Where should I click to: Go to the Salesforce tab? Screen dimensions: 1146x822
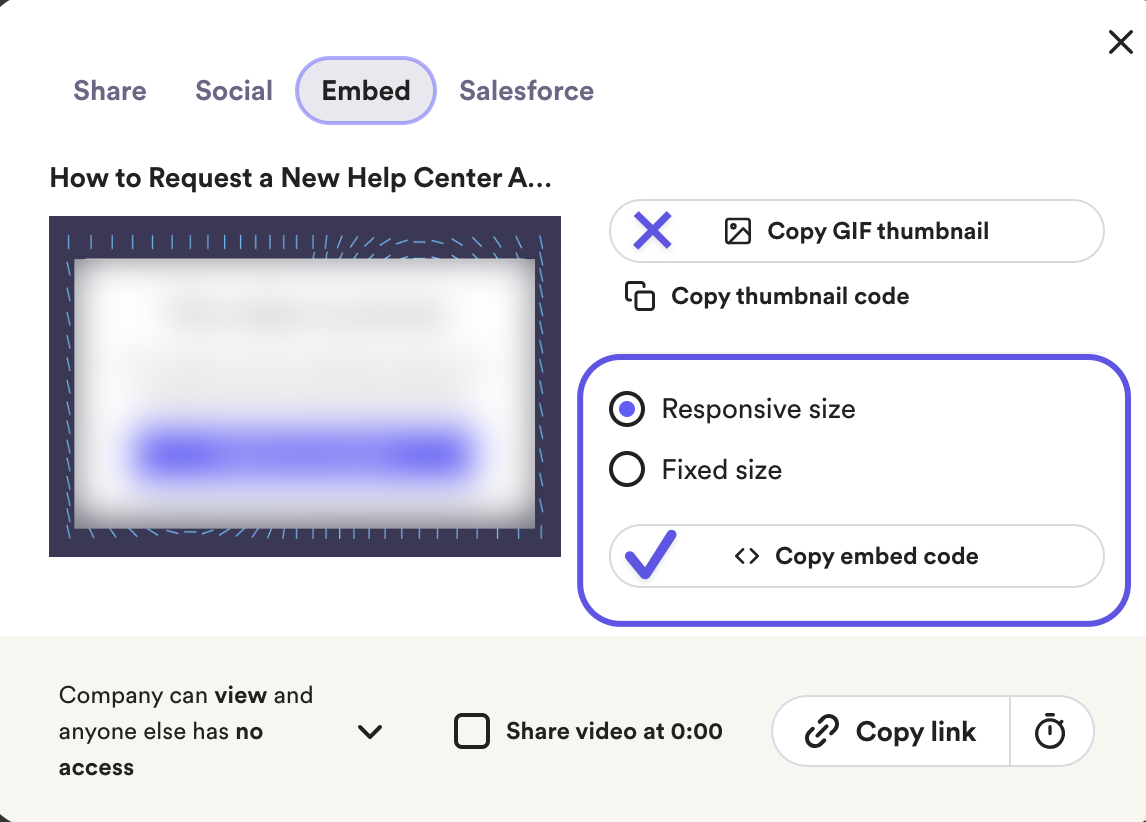526,91
